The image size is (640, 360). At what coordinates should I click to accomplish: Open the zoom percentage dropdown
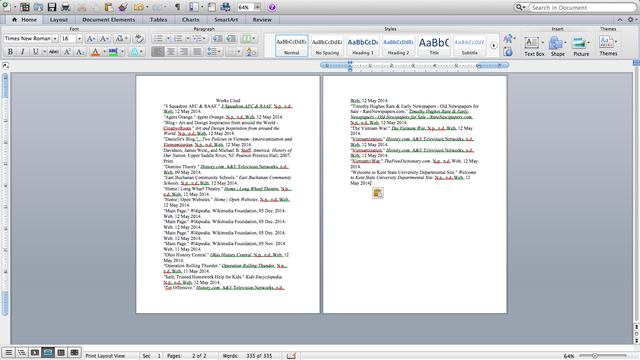pyautogui.click(x=257, y=7)
